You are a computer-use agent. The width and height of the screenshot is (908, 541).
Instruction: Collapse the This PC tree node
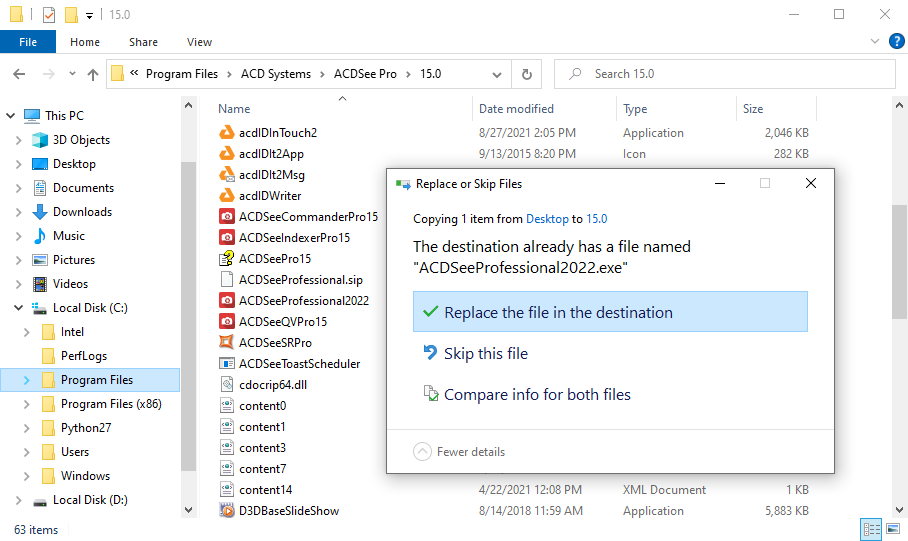pos(10,116)
